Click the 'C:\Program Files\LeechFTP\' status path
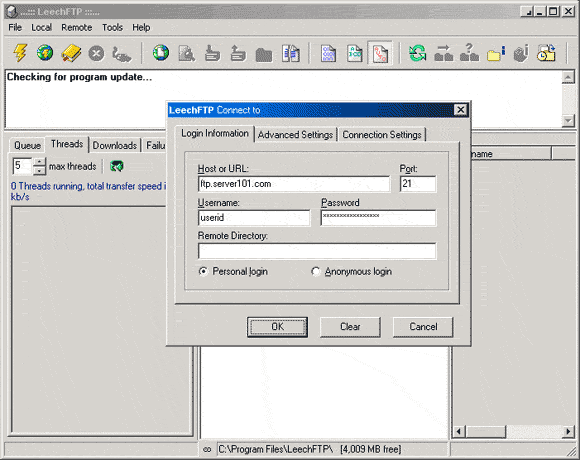Image resolution: width=580 pixels, height=460 pixels. 276,450
